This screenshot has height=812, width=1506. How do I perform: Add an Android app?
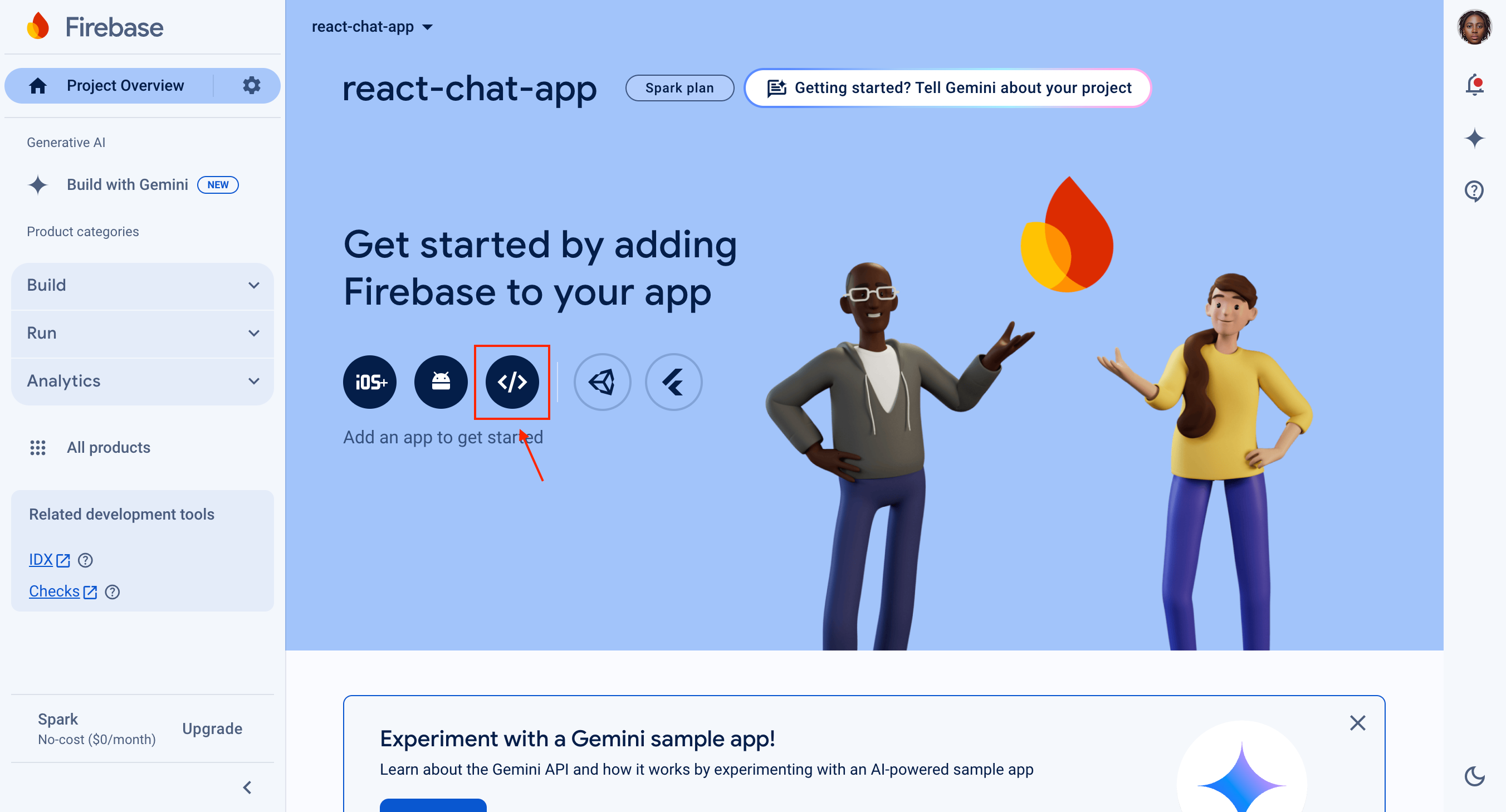click(x=441, y=381)
